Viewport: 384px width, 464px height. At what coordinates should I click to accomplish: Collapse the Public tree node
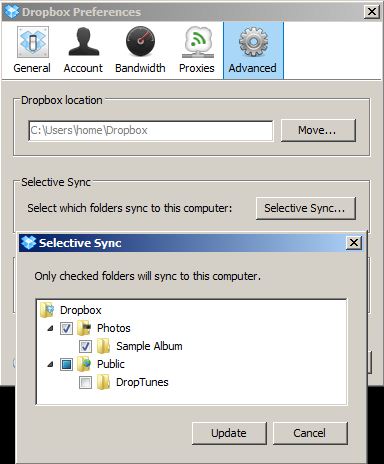click(x=50, y=365)
